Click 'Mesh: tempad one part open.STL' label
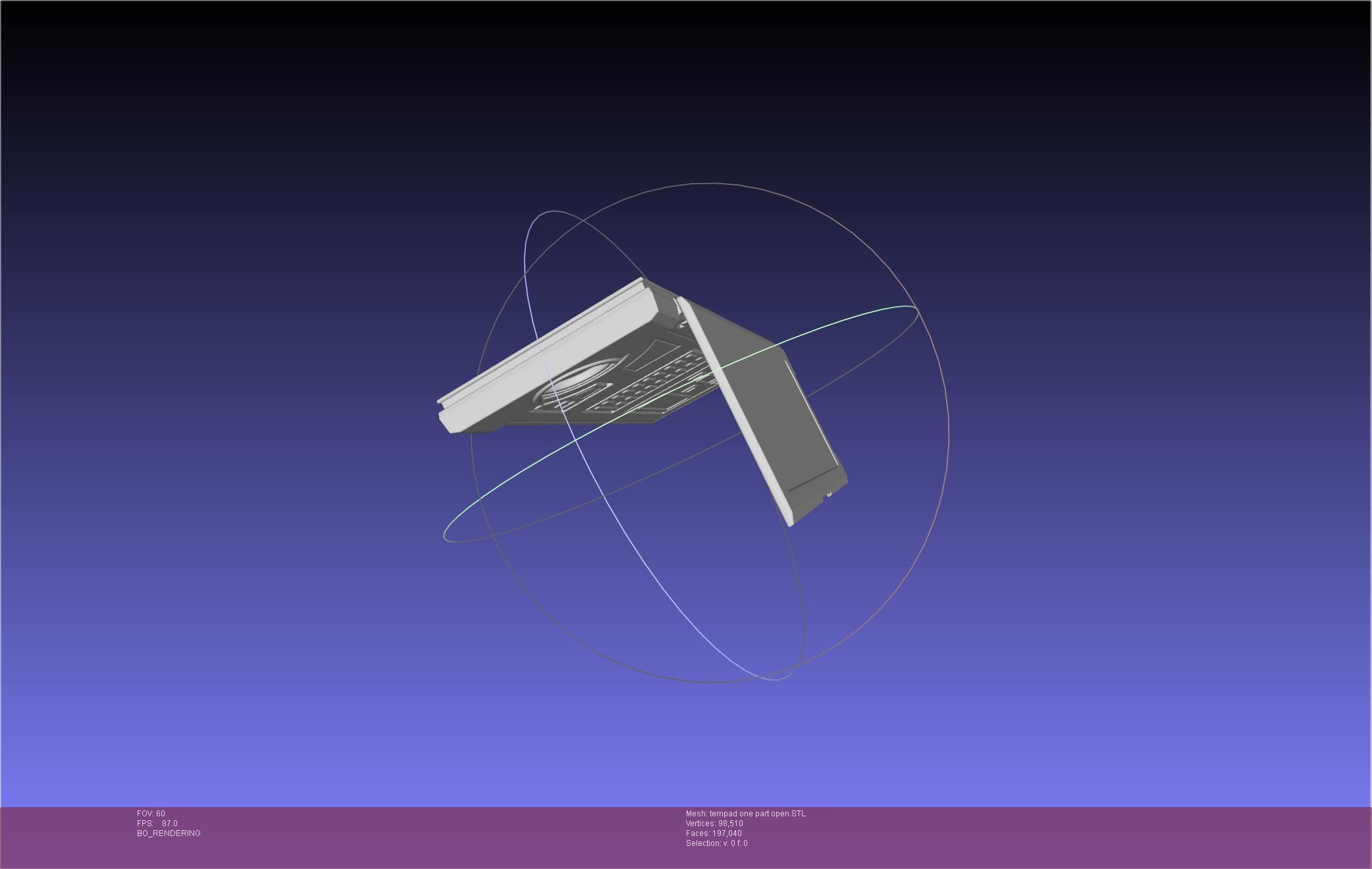Image resolution: width=1372 pixels, height=869 pixels. pos(745,814)
